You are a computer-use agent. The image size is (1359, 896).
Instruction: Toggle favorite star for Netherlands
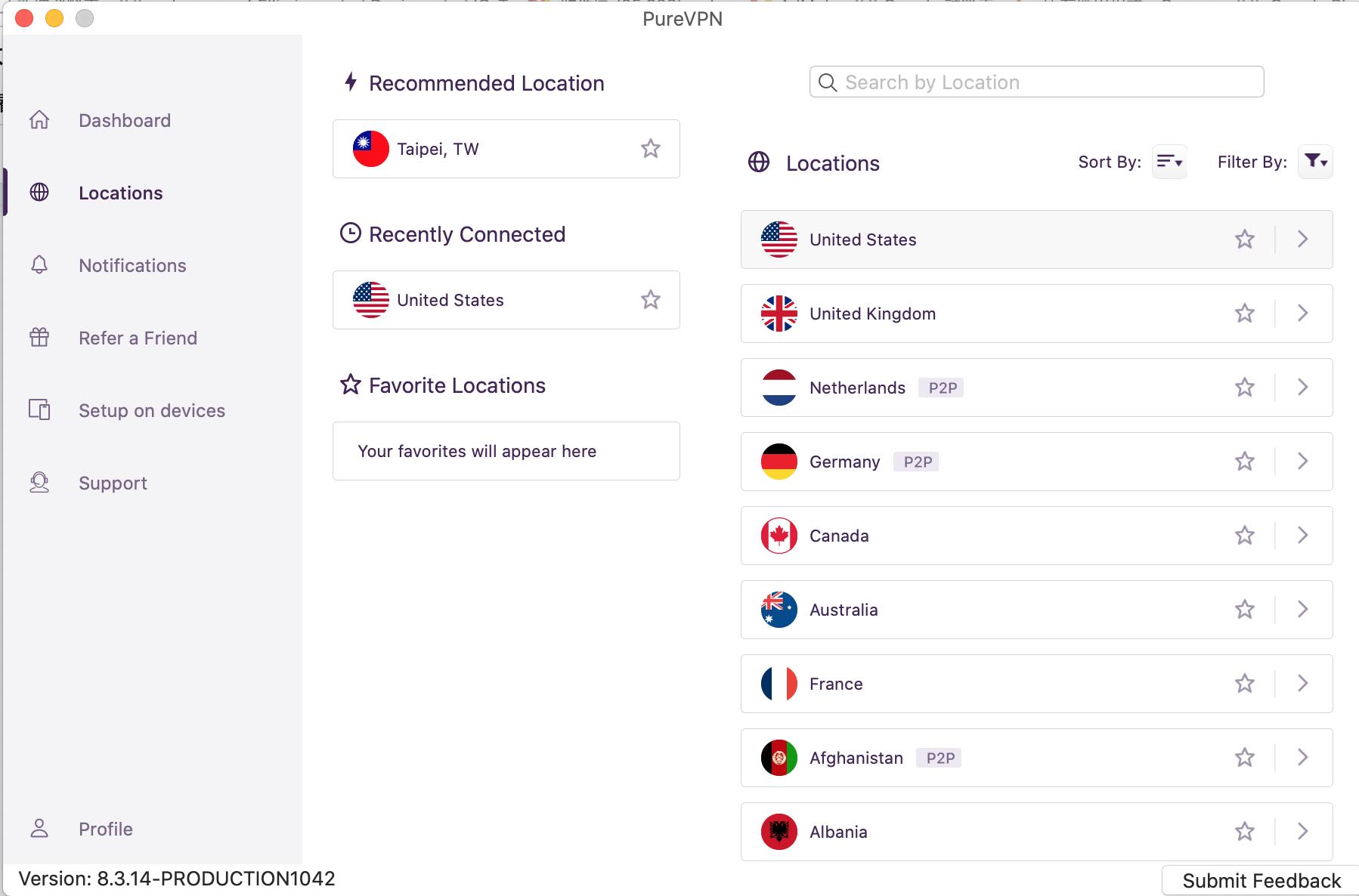1245,387
